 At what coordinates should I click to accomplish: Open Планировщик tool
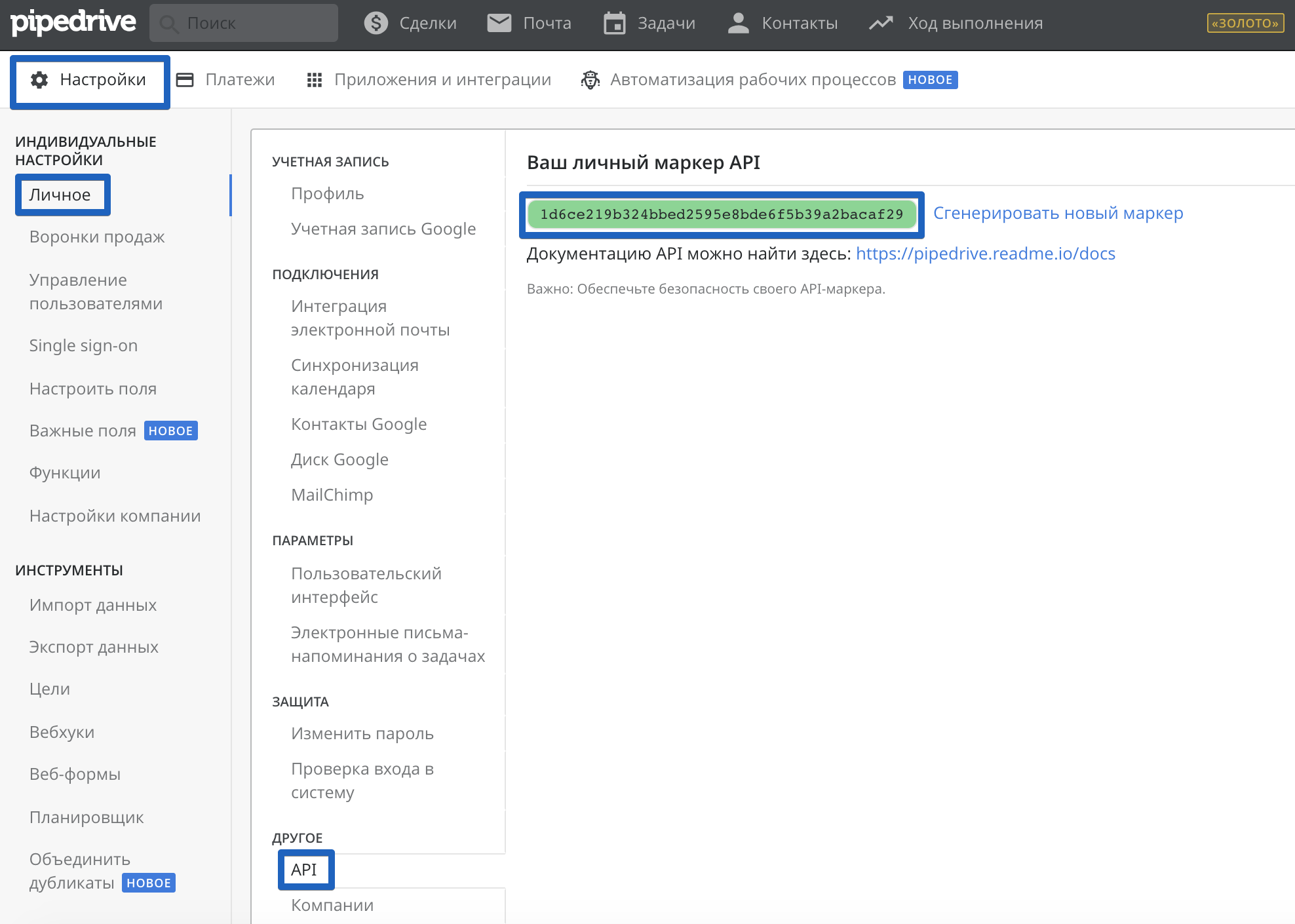pos(87,817)
